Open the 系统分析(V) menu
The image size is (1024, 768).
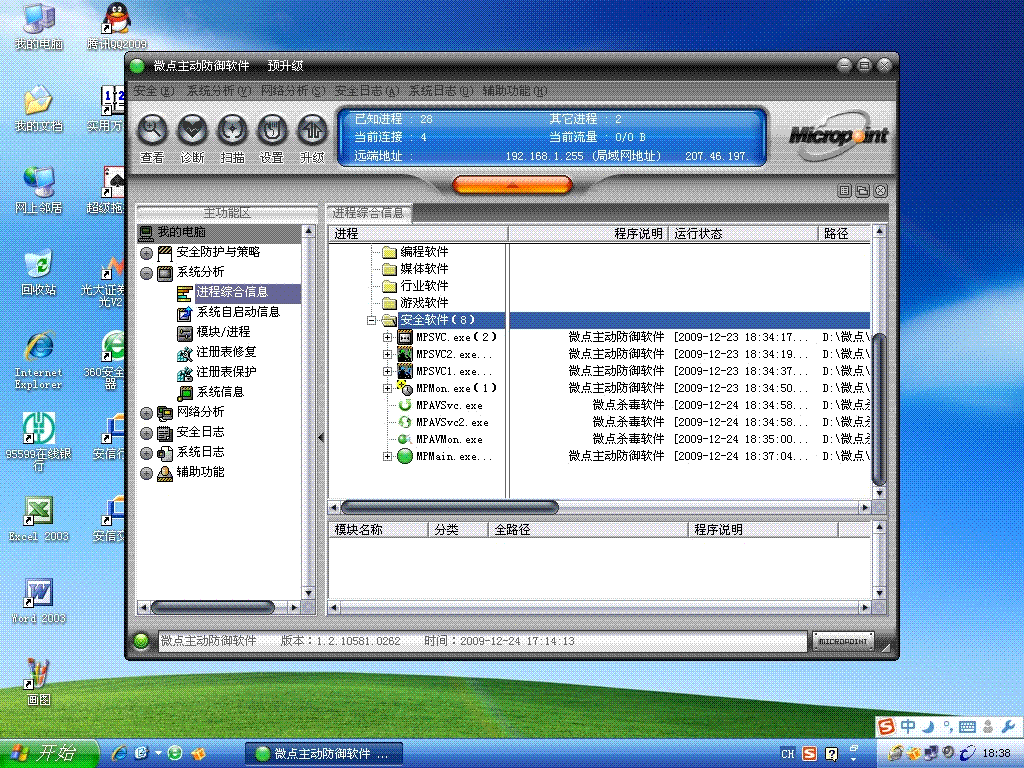click(x=219, y=91)
